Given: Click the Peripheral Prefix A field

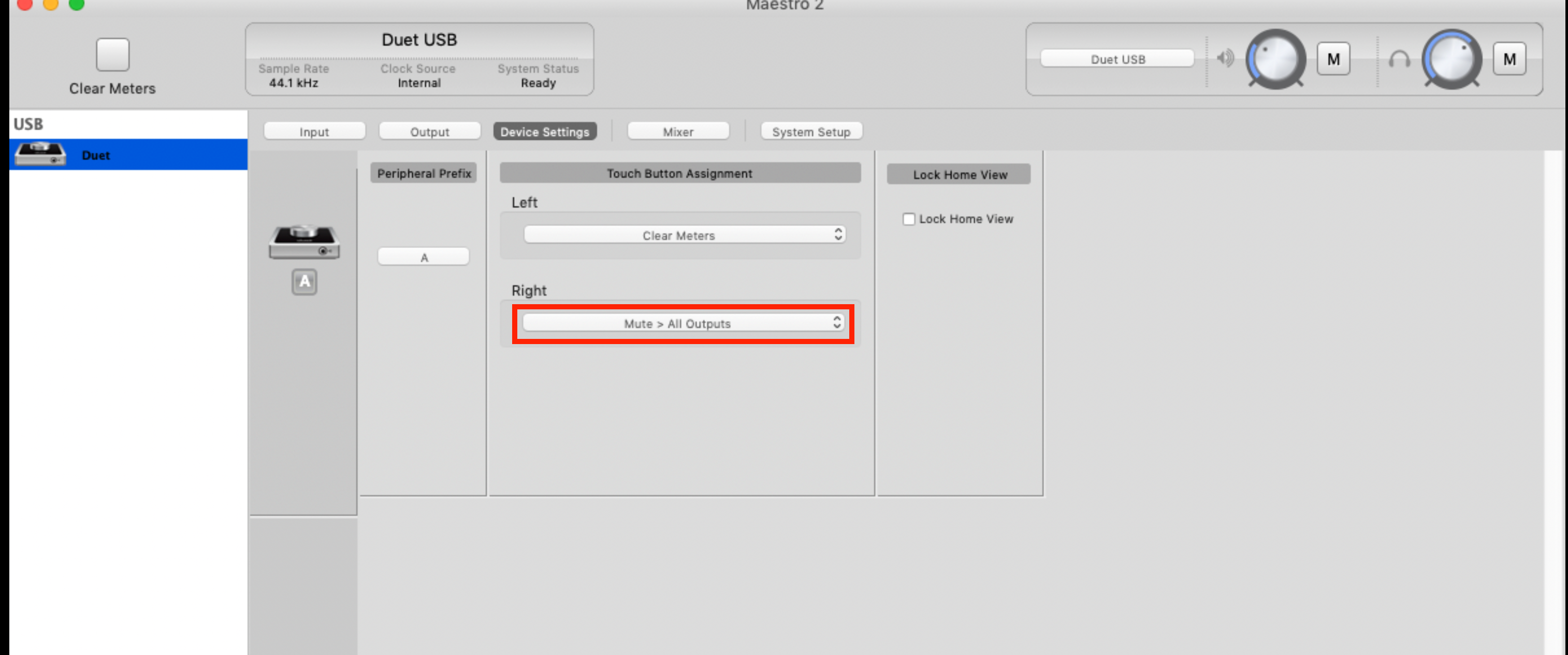Looking at the screenshot, I should 424,257.
